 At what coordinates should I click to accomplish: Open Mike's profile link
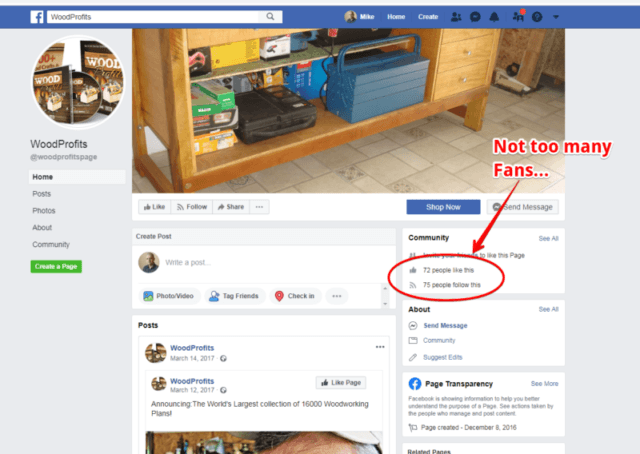[x=367, y=17]
